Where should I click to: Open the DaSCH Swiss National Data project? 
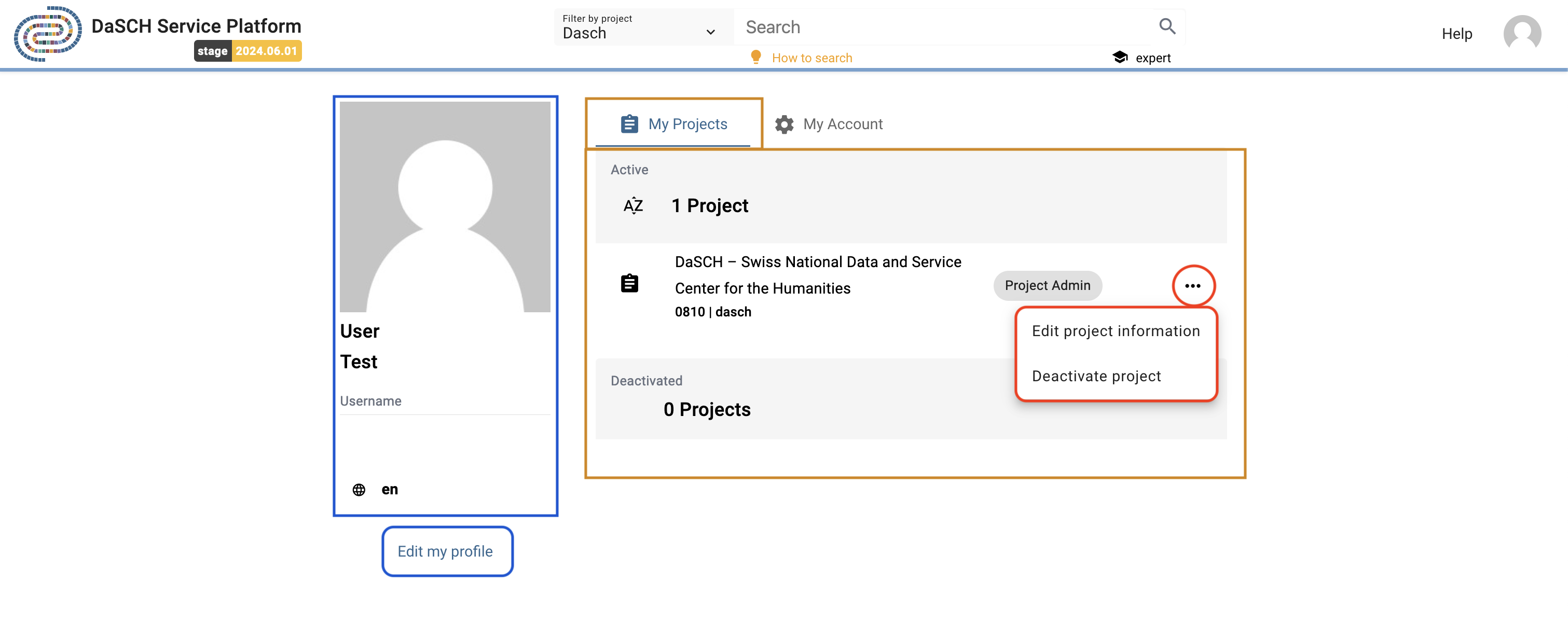click(818, 275)
